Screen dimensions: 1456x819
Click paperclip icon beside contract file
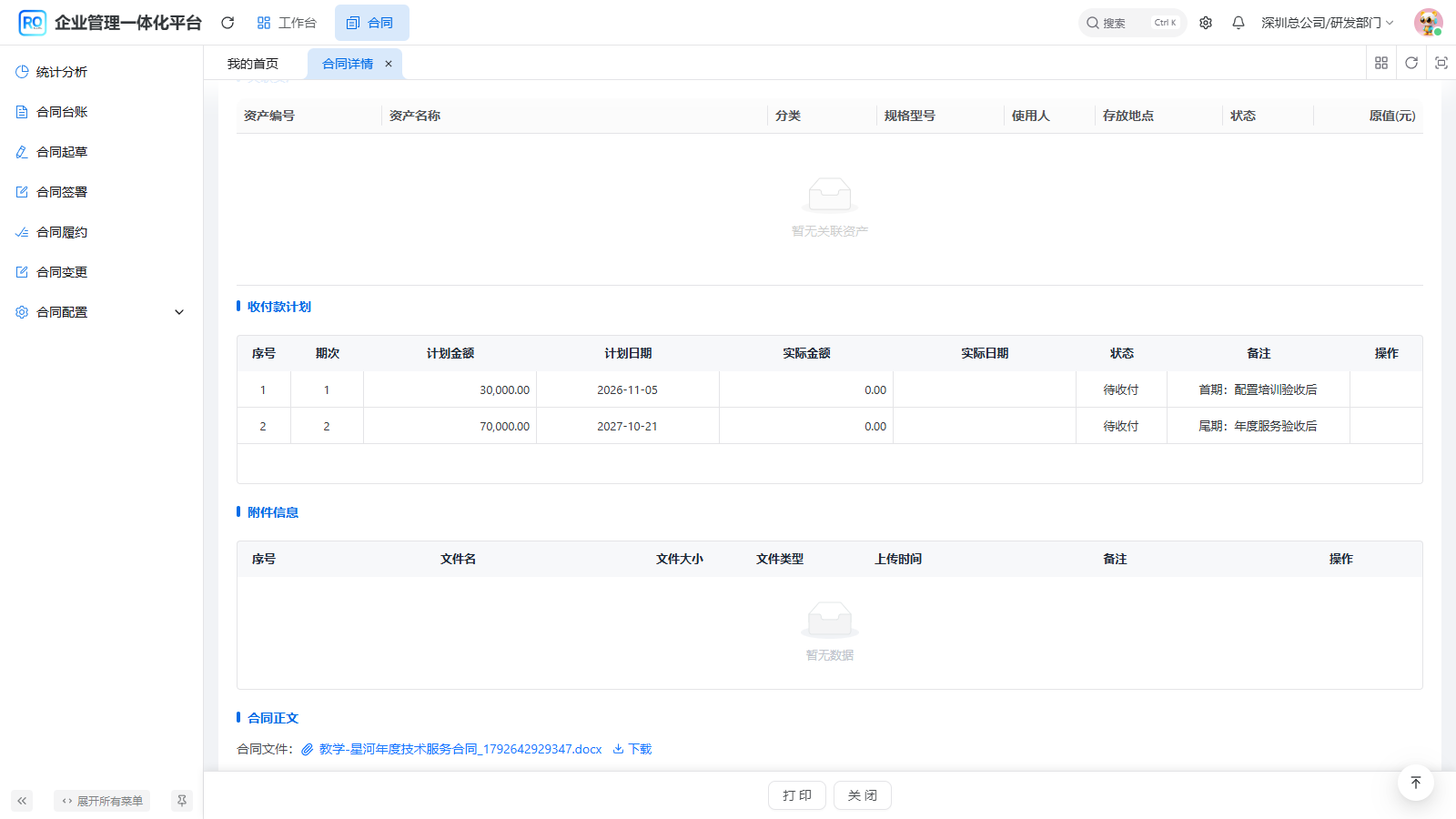click(308, 749)
